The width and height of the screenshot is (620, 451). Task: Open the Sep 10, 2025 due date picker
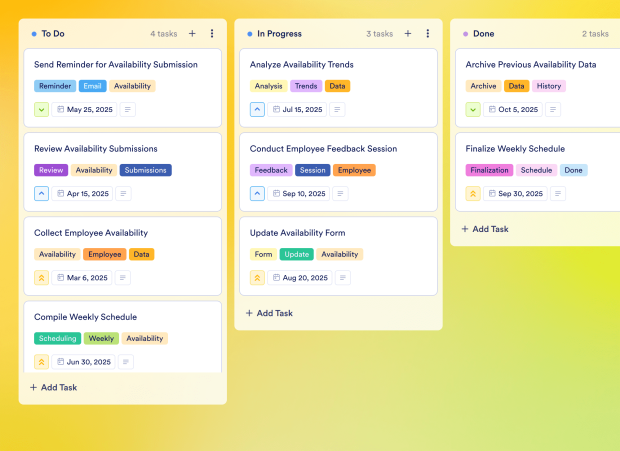[x=302, y=194]
